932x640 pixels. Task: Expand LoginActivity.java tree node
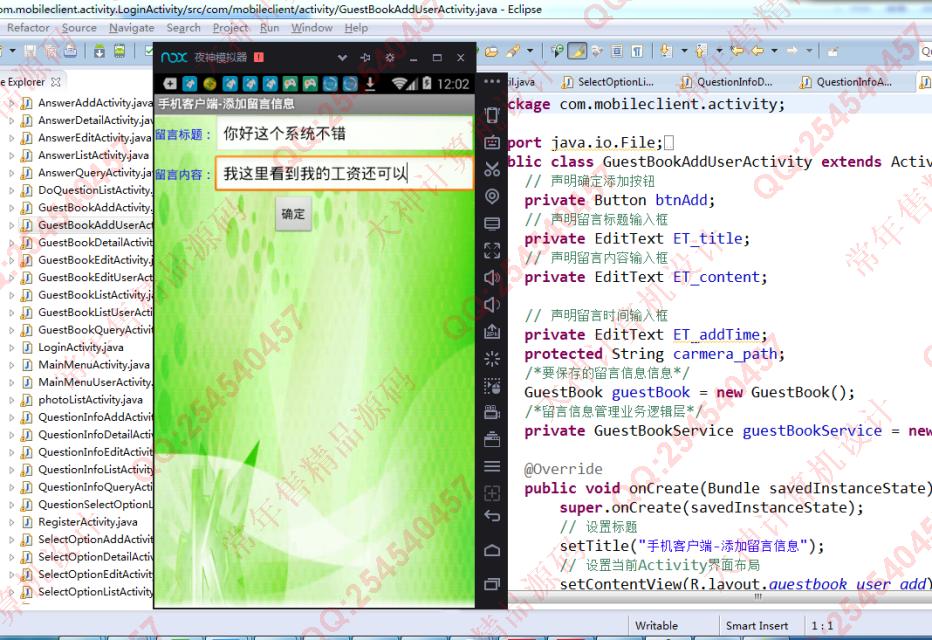11,348
